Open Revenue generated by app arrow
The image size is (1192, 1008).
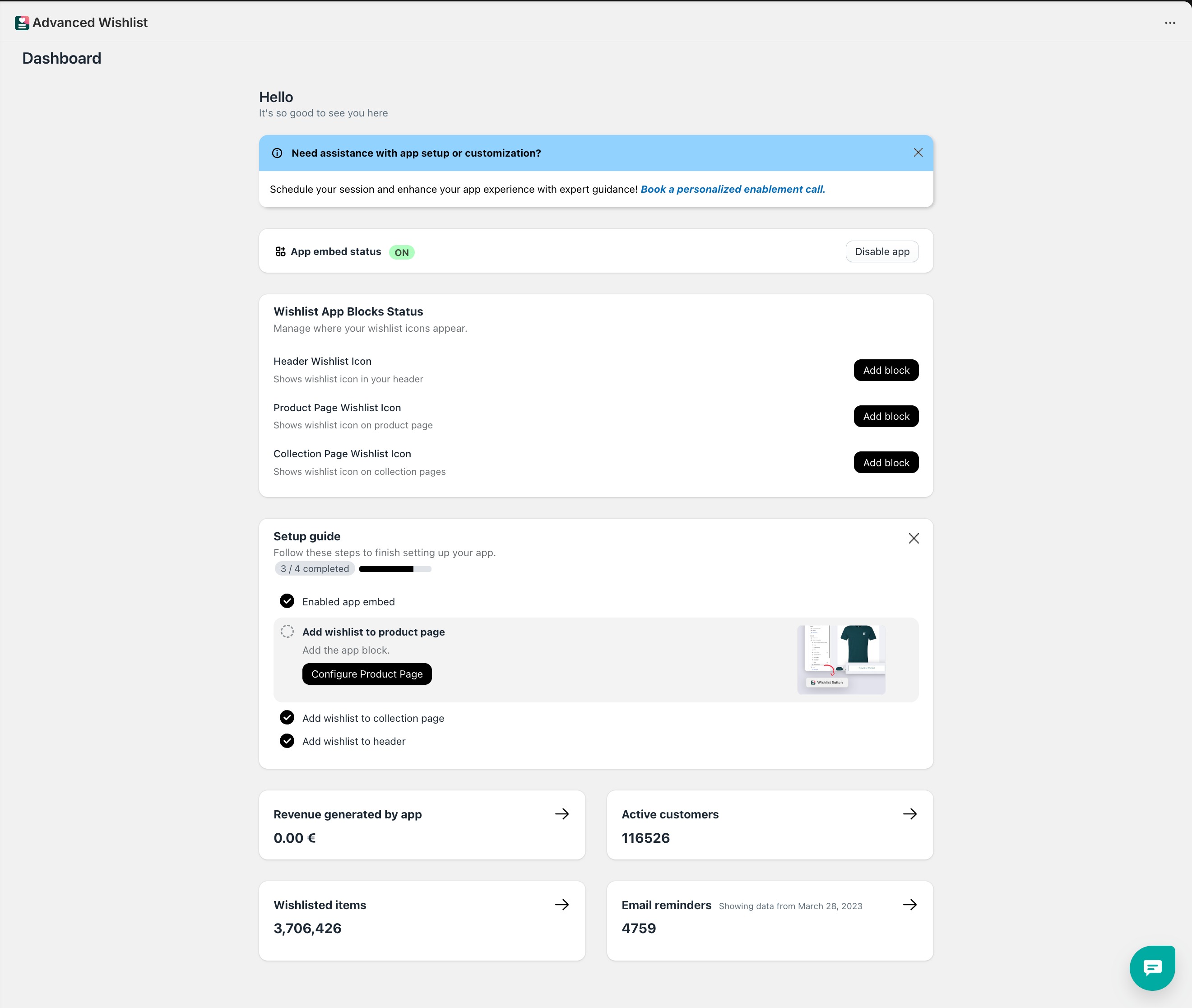[x=562, y=814]
